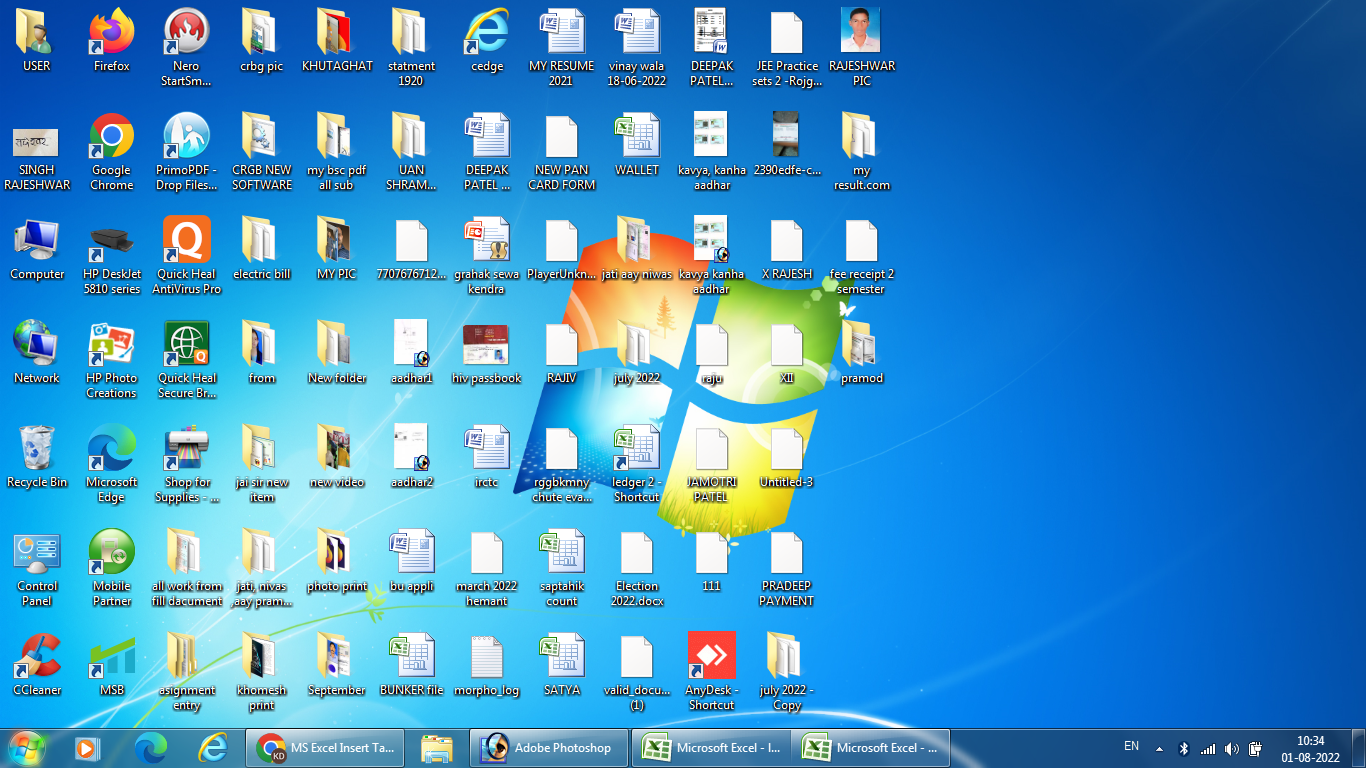
Task: Open the Control Panel icon
Action: tap(37, 568)
